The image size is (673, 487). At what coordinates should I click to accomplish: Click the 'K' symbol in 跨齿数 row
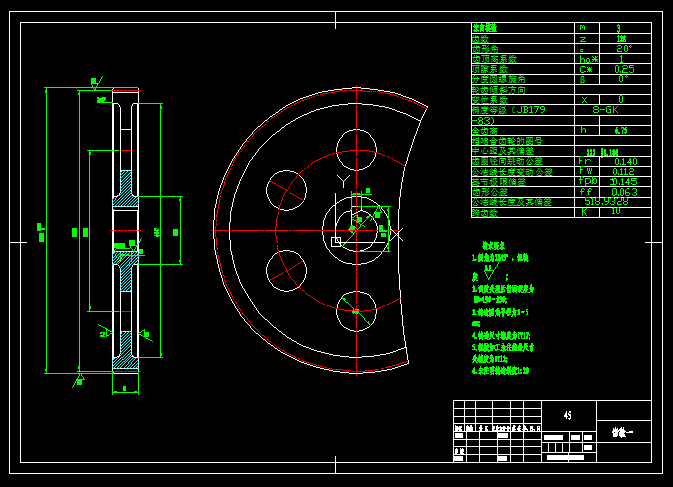point(584,212)
